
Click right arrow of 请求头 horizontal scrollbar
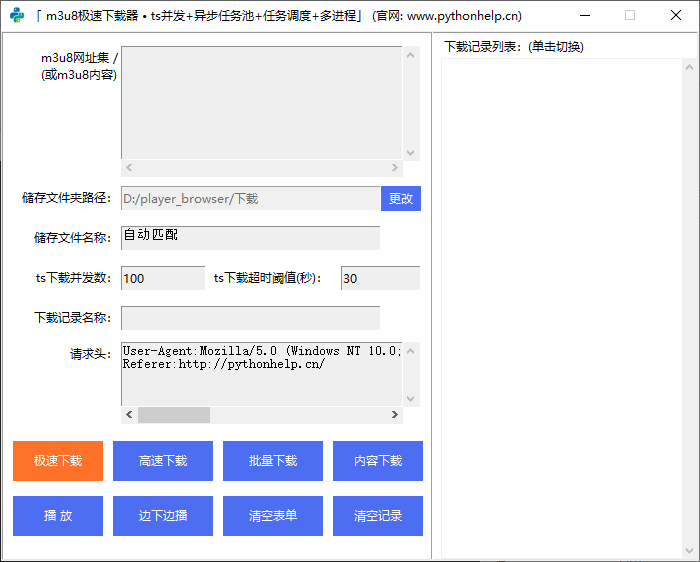[396, 415]
